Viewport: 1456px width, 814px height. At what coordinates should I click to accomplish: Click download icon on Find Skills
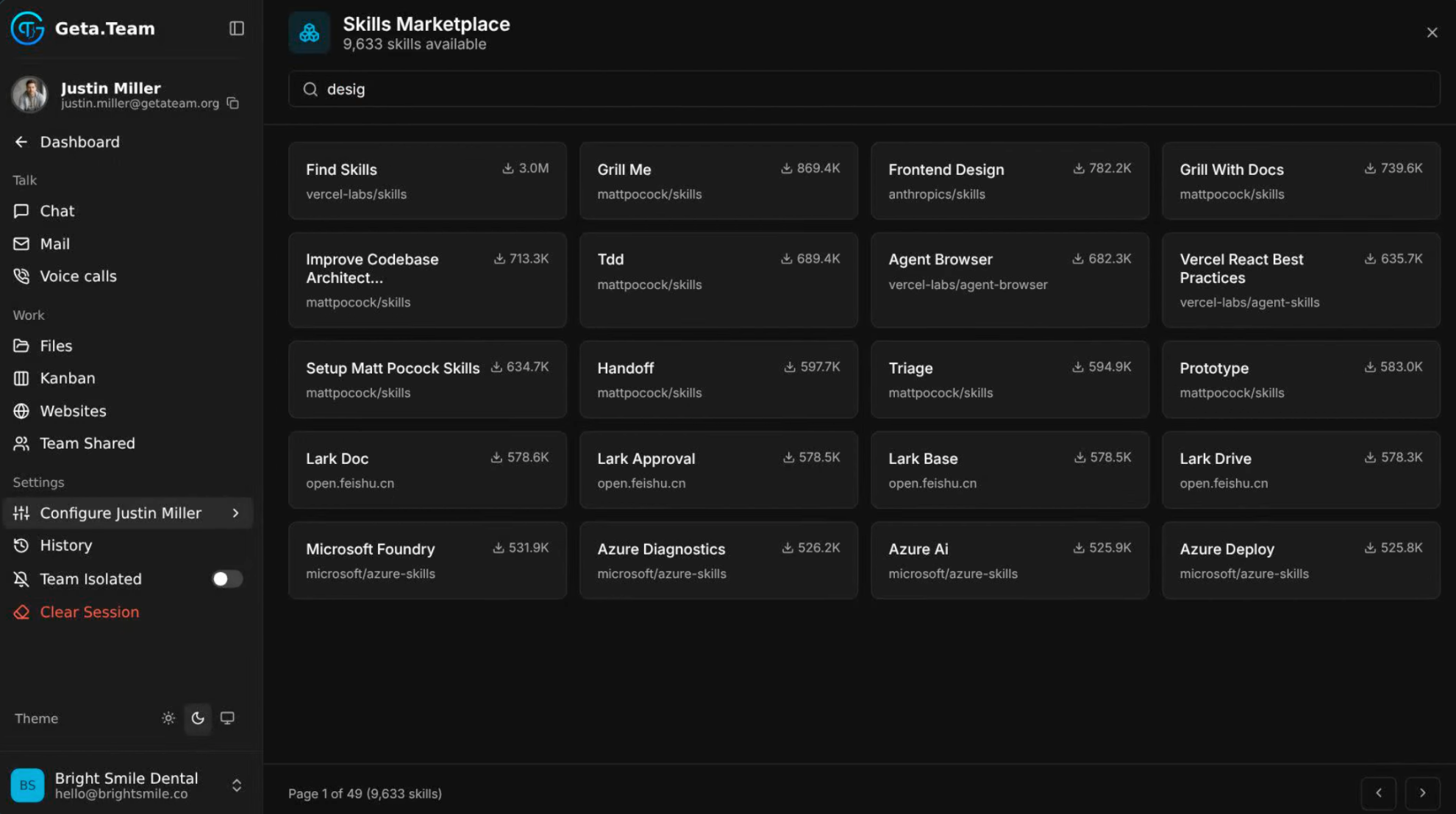coord(507,168)
